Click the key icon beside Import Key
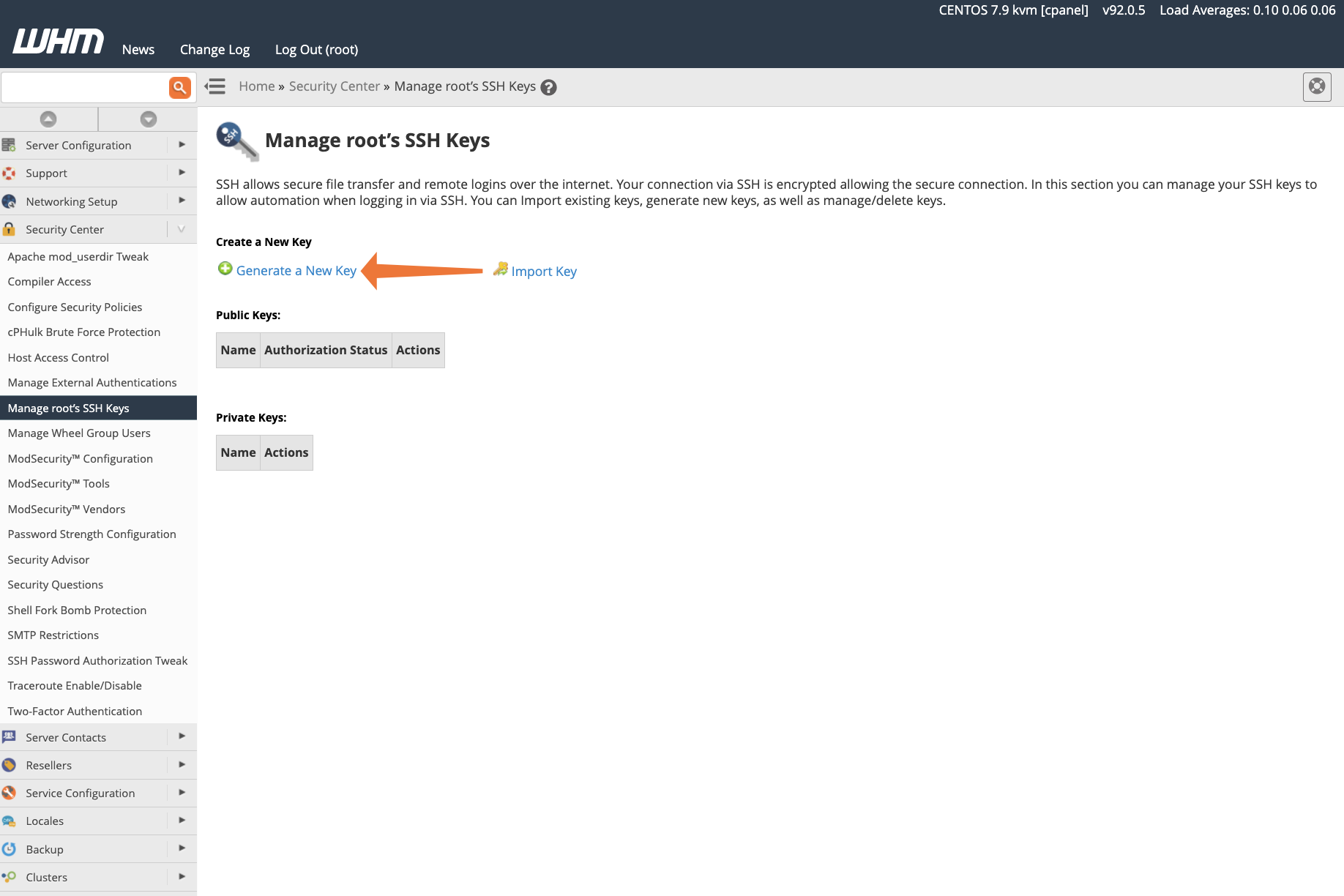 pyautogui.click(x=501, y=269)
